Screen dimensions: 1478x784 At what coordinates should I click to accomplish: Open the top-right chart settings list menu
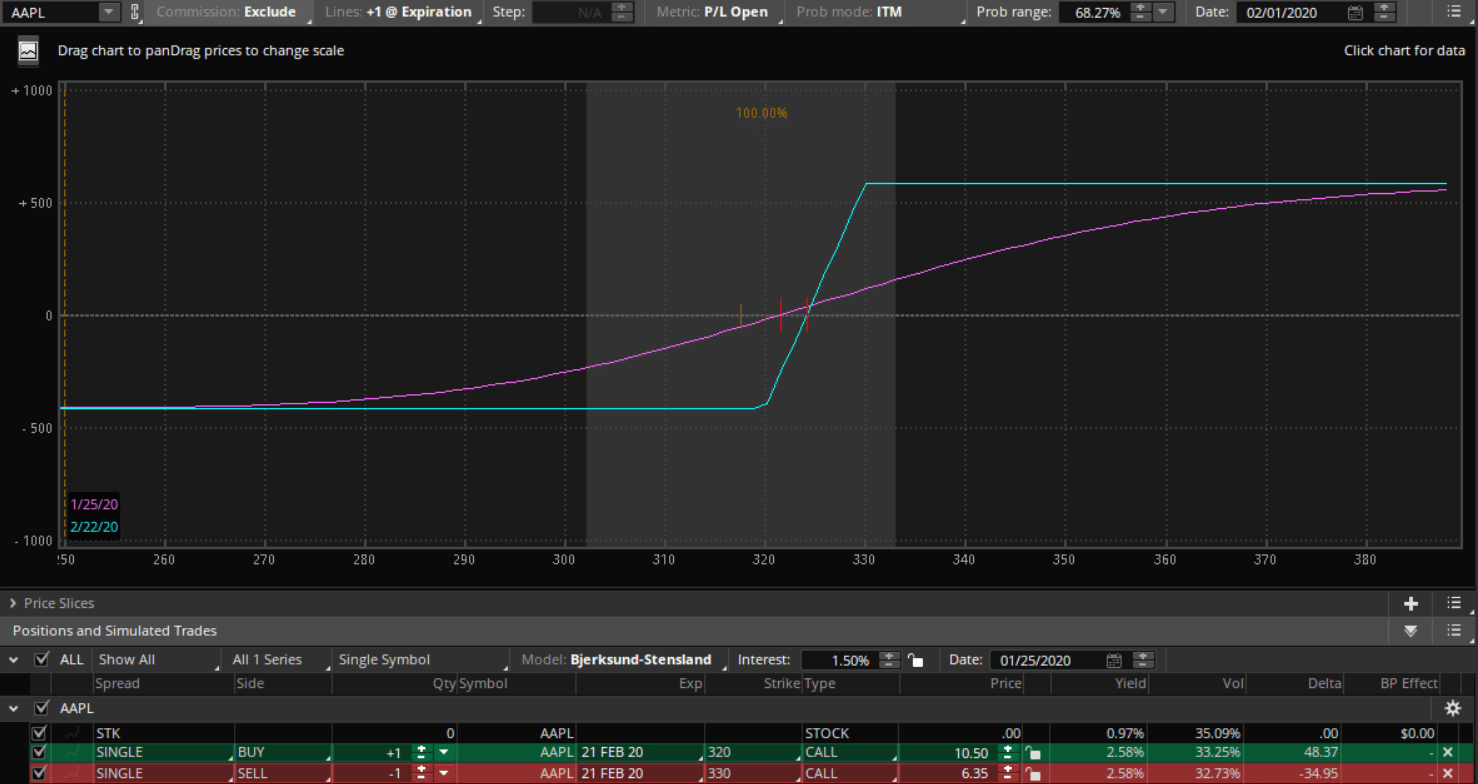coord(1453,13)
